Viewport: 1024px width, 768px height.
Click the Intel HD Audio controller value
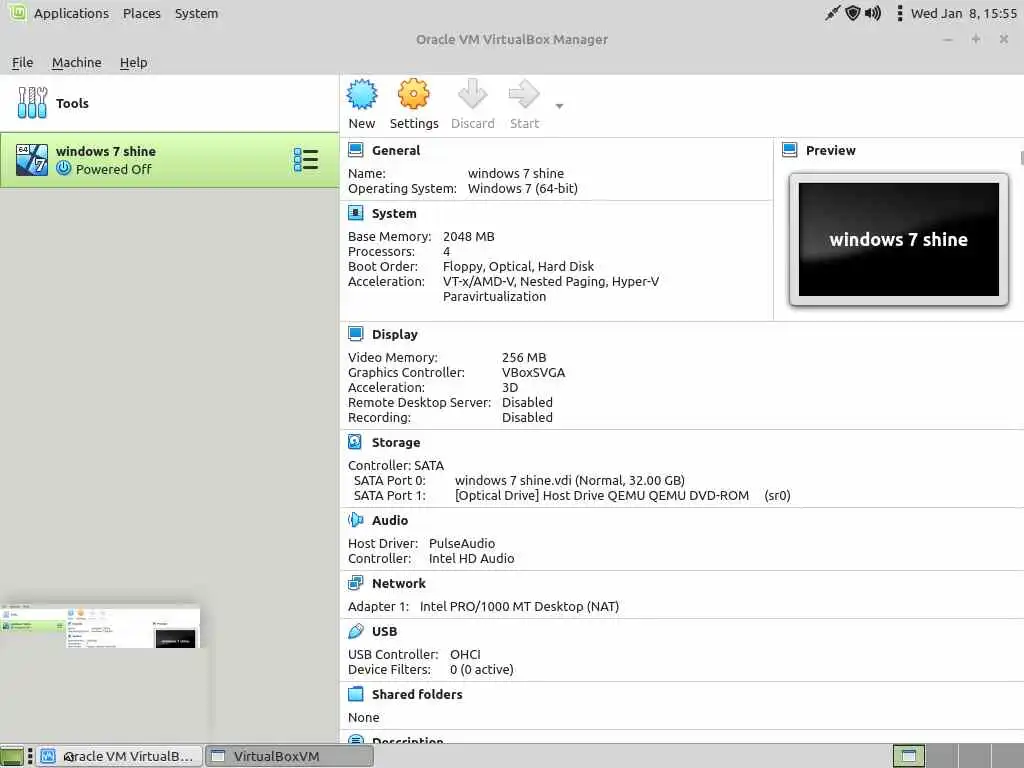click(471, 558)
